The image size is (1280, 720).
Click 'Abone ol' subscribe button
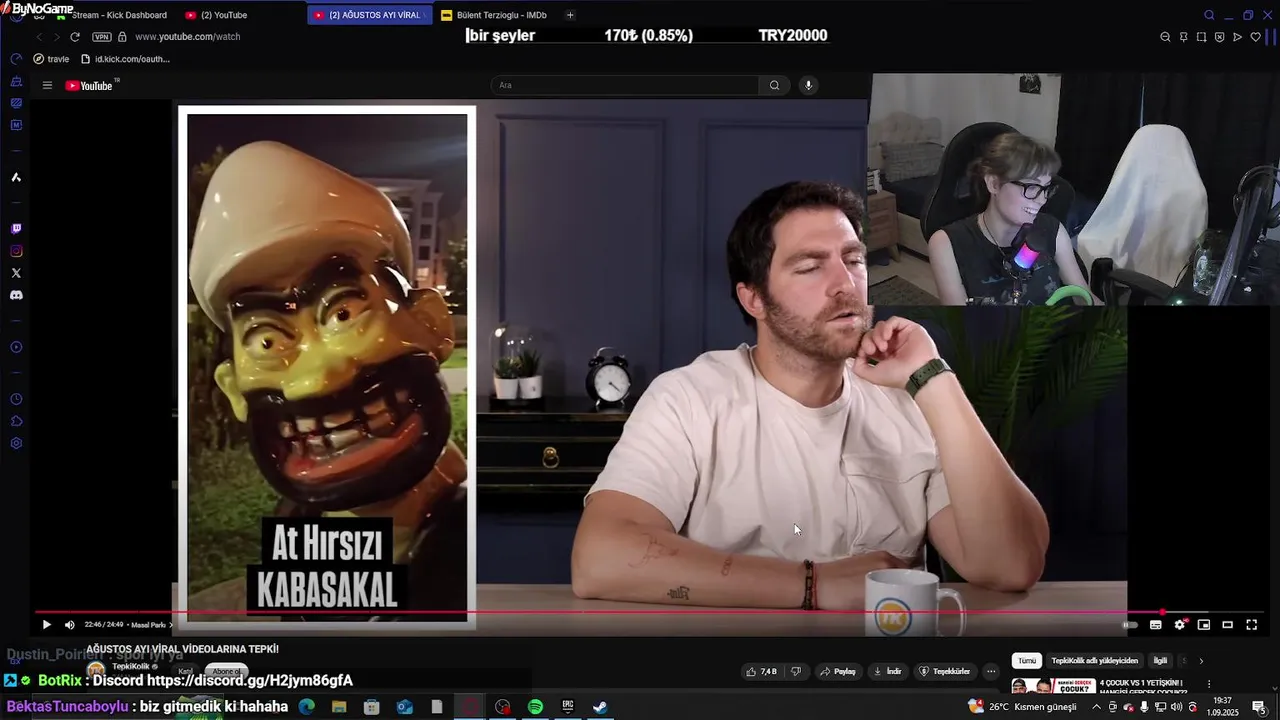pos(226,672)
